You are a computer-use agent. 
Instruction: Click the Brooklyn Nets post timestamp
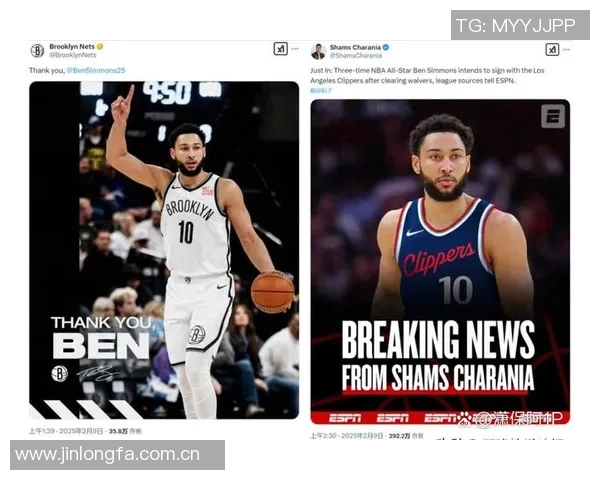pos(66,431)
